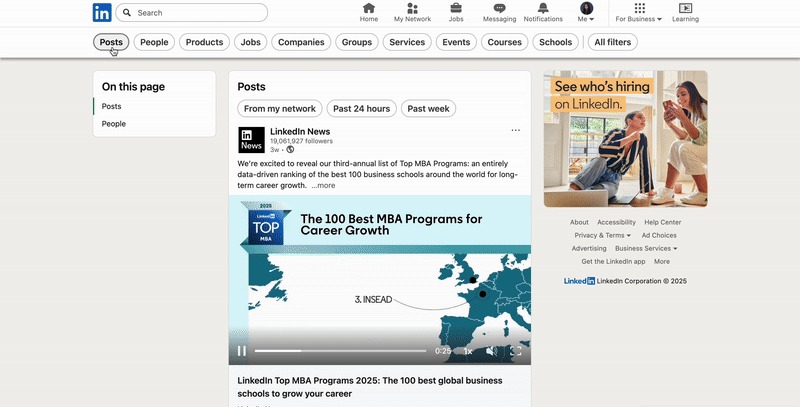Open the Learning icon in navbar
Image resolution: width=800 pixels, height=407 pixels.
point(685,9)
